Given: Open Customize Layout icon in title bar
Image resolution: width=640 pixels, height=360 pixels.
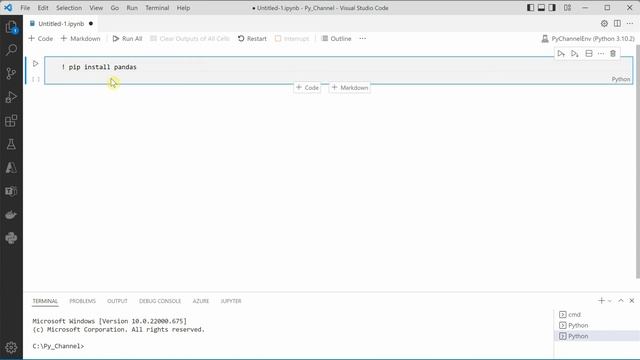Looking at the screenshot, I should coord(567,8).
